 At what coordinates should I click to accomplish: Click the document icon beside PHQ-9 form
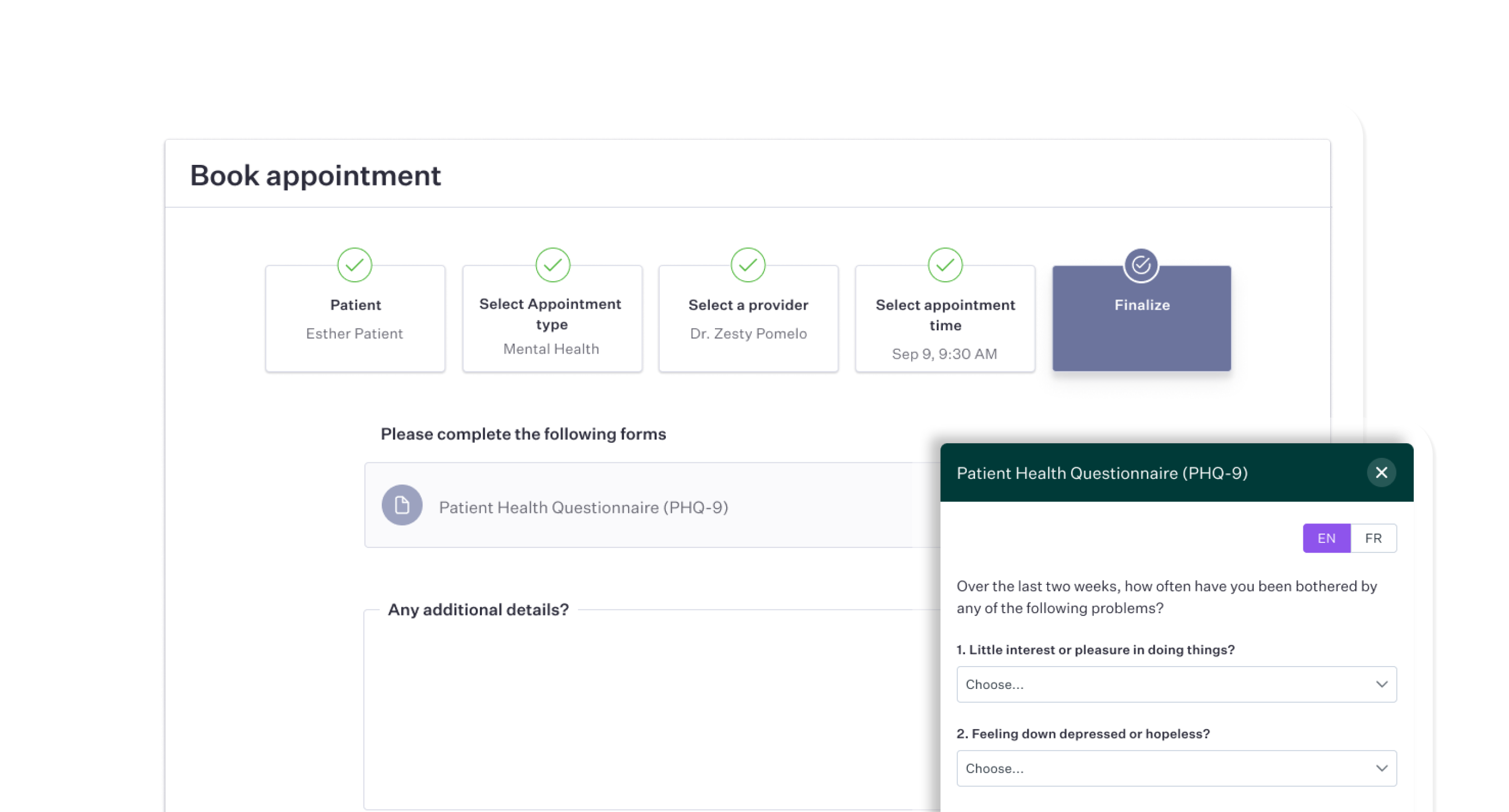tap(402, 505)
